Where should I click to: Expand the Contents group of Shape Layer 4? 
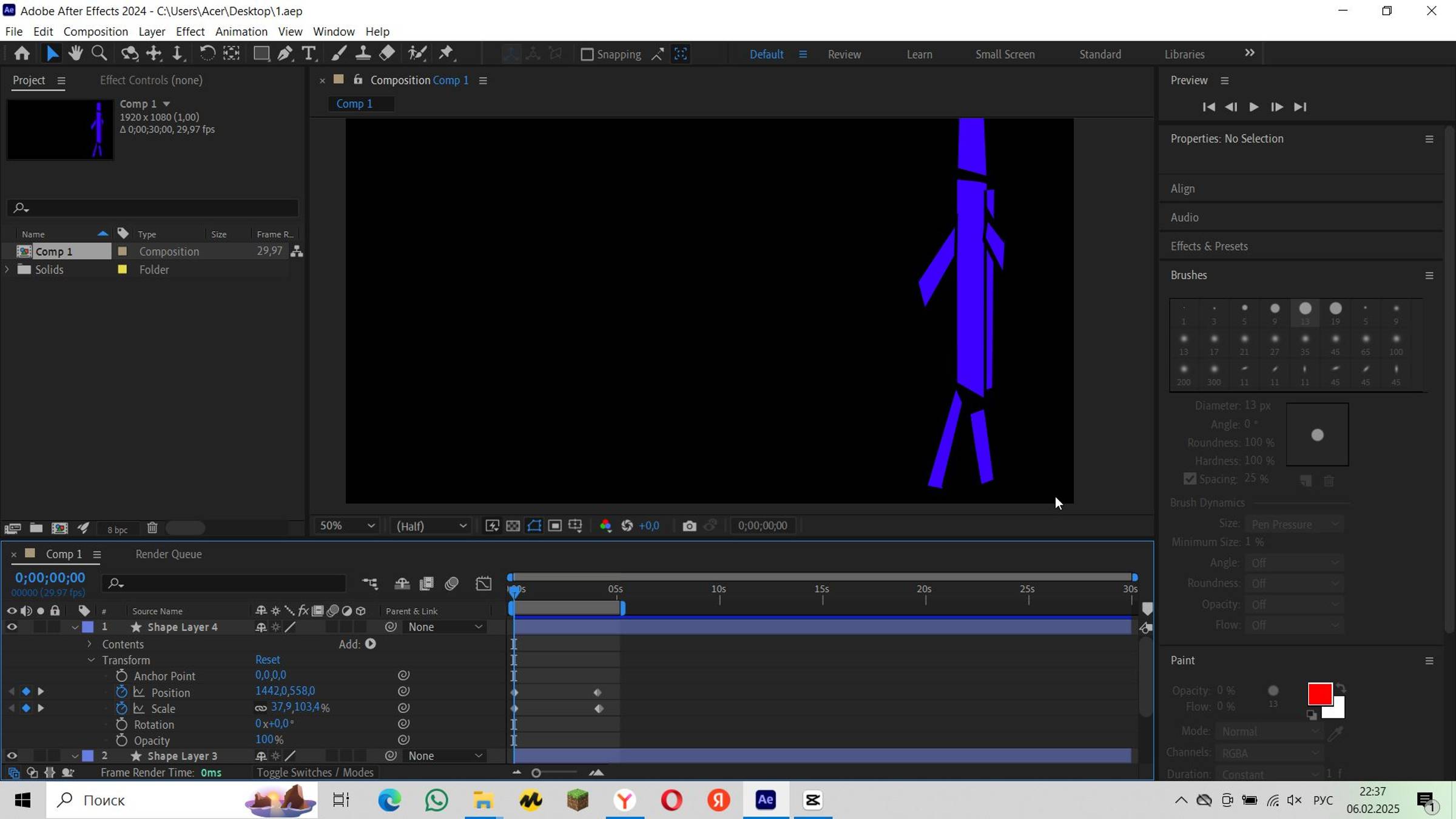[x=90, y=644]
